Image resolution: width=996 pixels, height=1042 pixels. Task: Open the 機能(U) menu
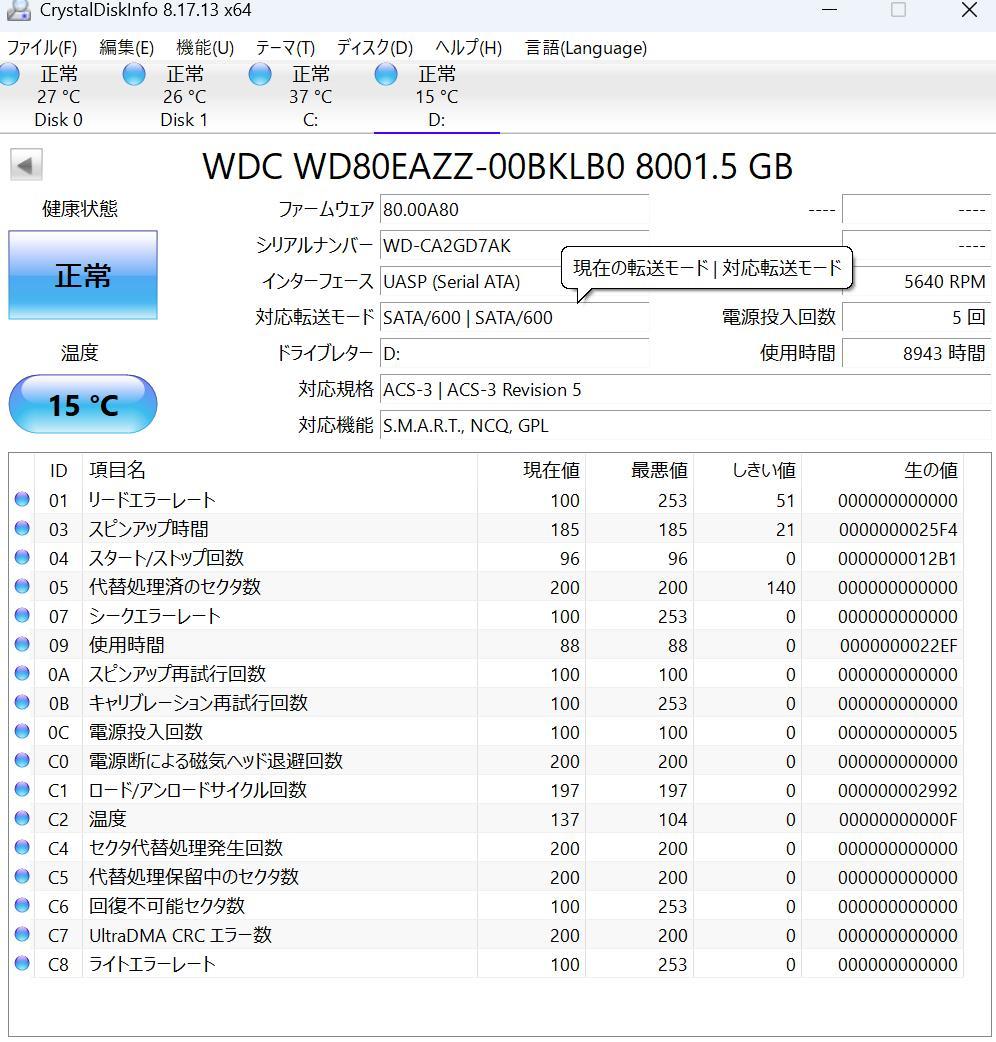[x=205, y=47]
